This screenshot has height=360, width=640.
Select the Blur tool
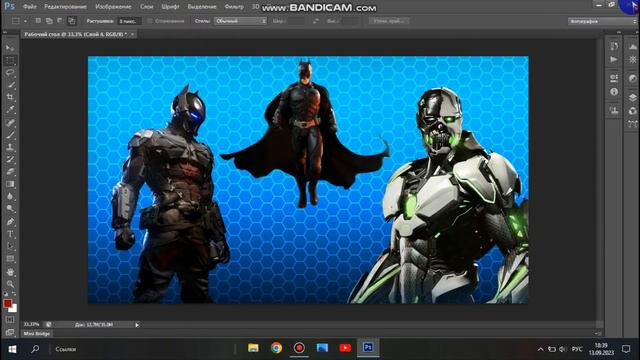click(x=10, y=196)
